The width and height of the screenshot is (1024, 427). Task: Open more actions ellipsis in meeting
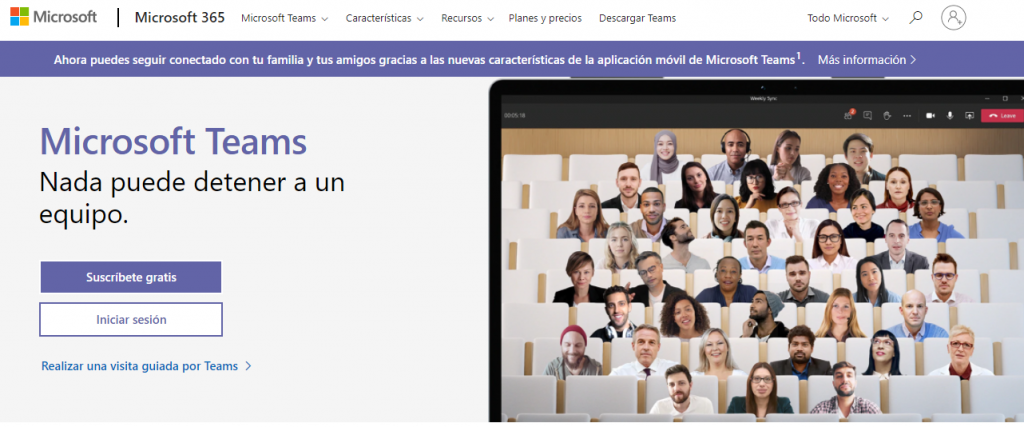907,116
